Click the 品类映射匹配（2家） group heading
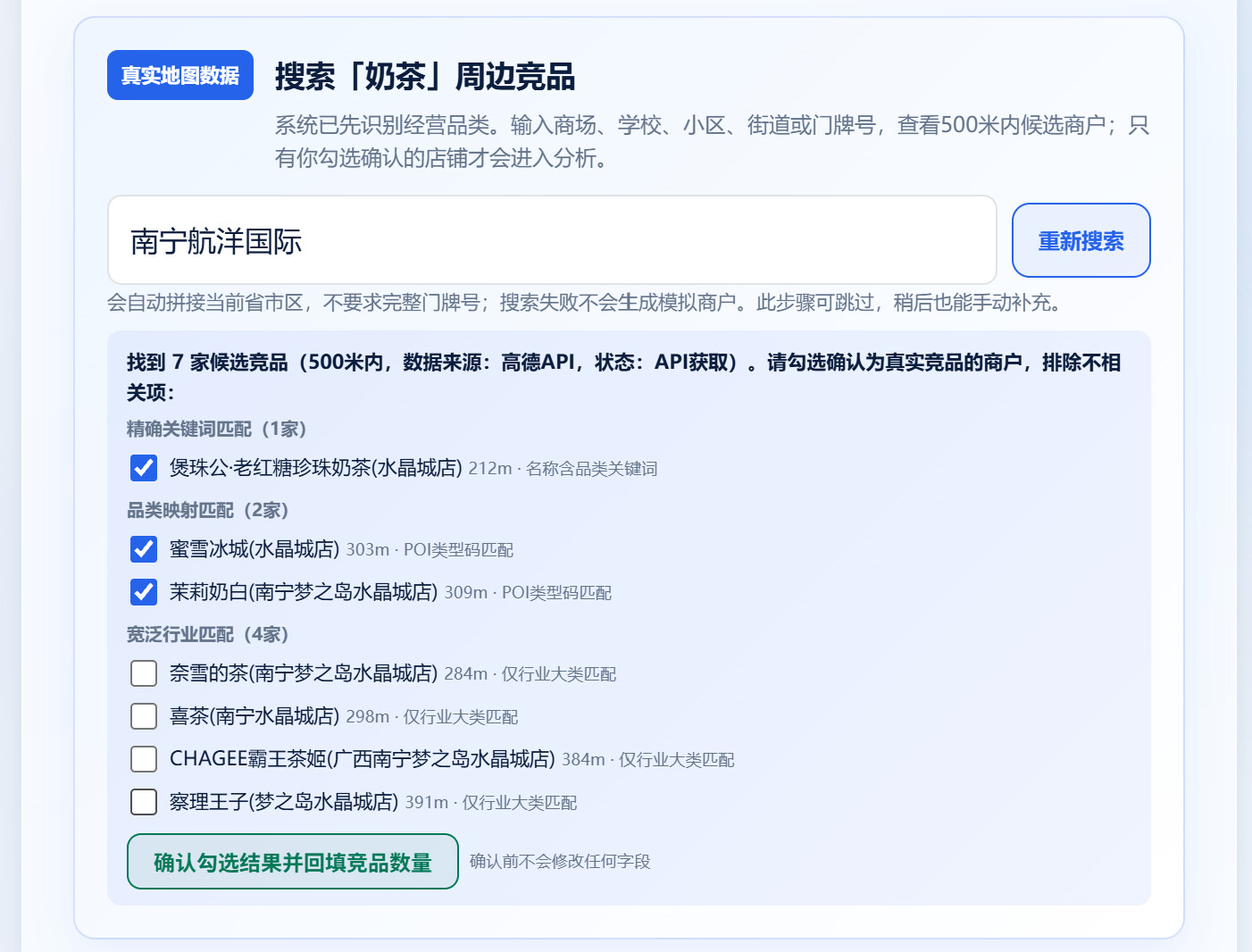 208,510
